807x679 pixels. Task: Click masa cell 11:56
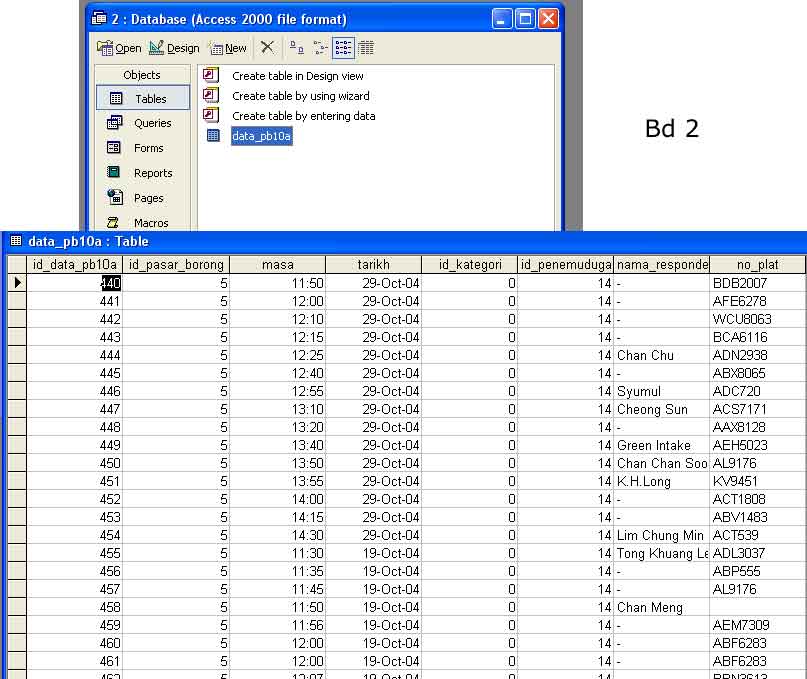pos(277,625)
